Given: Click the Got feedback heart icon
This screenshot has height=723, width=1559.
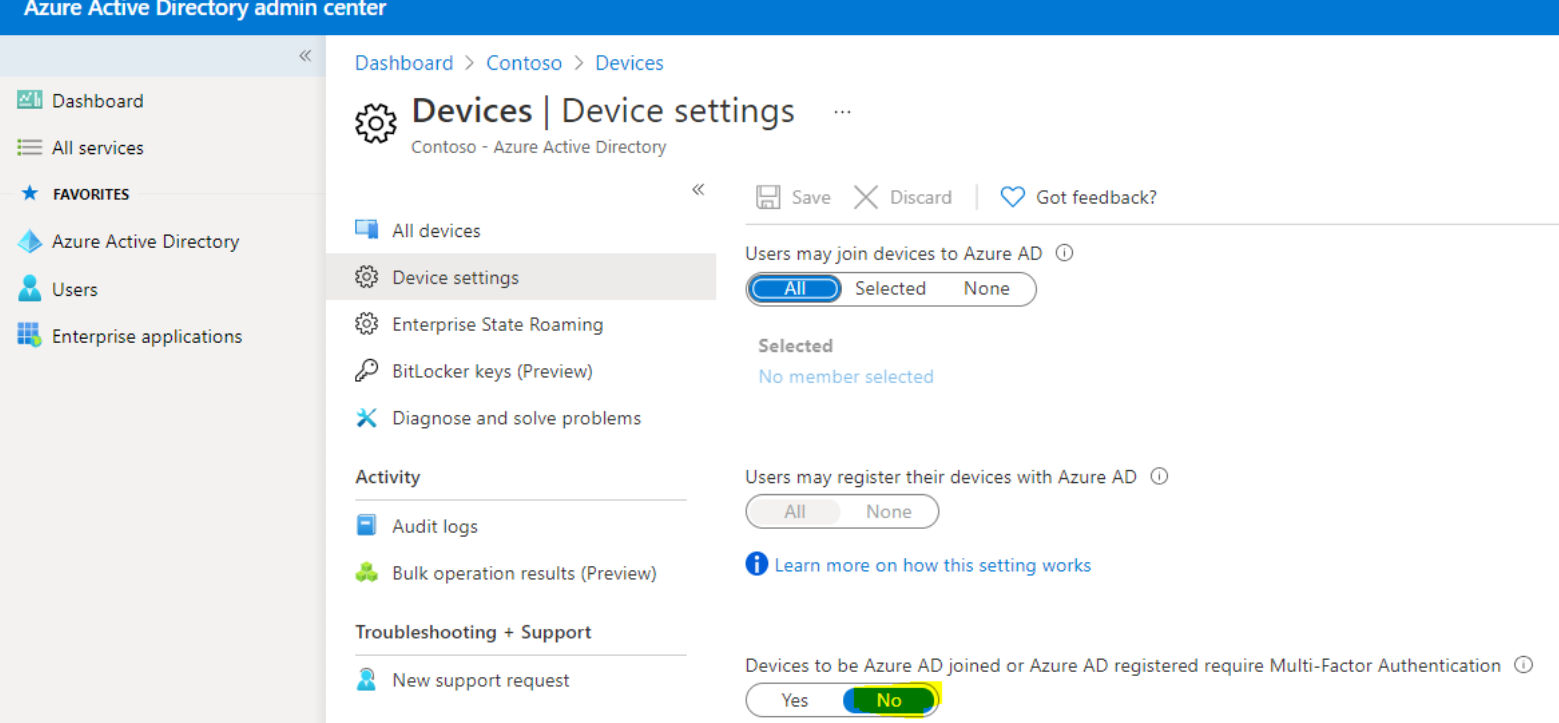Looking at the screenshot, I should click(1013, 197).
